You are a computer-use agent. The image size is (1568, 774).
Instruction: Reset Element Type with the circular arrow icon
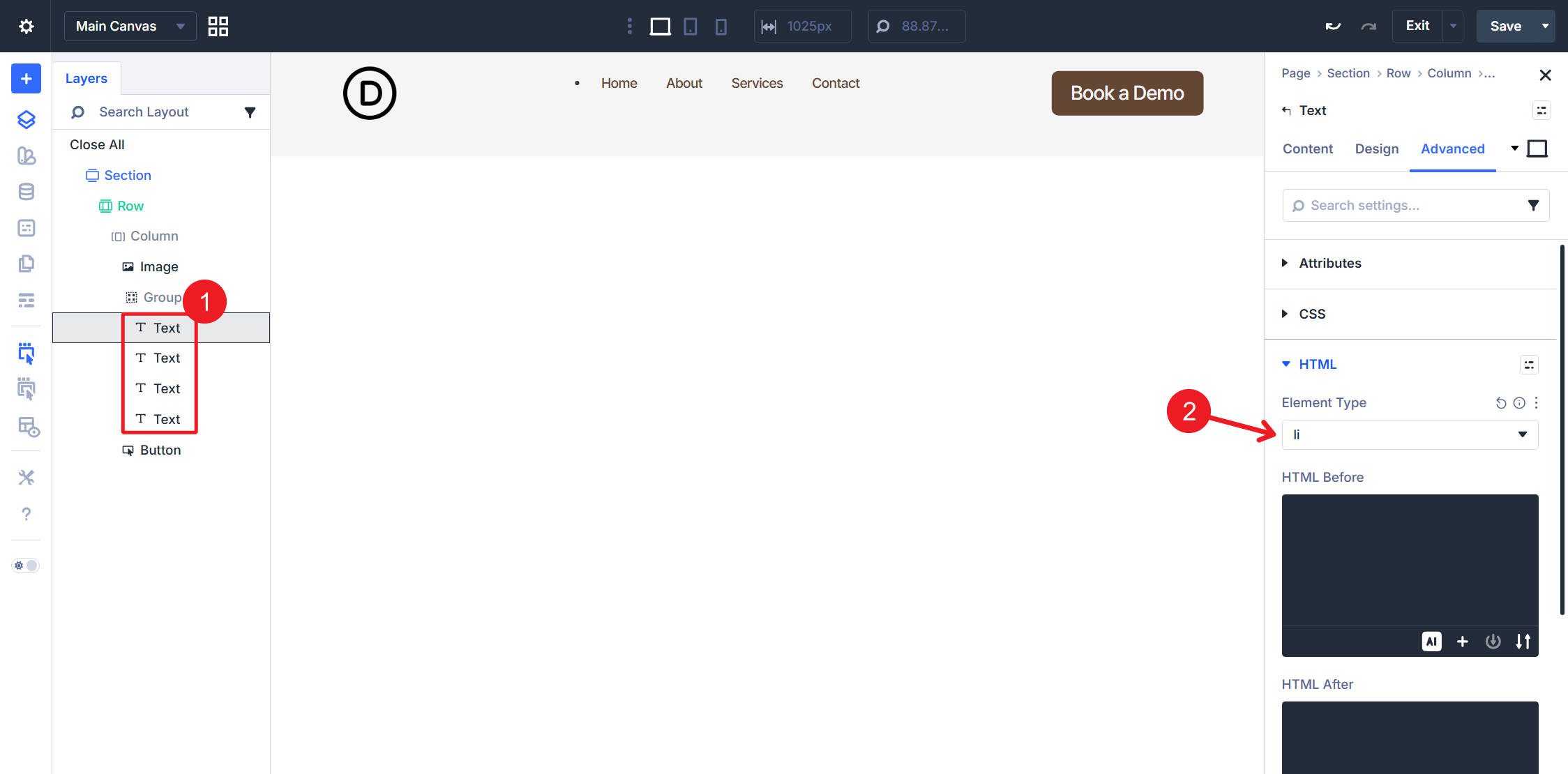tap(1500, 402)
